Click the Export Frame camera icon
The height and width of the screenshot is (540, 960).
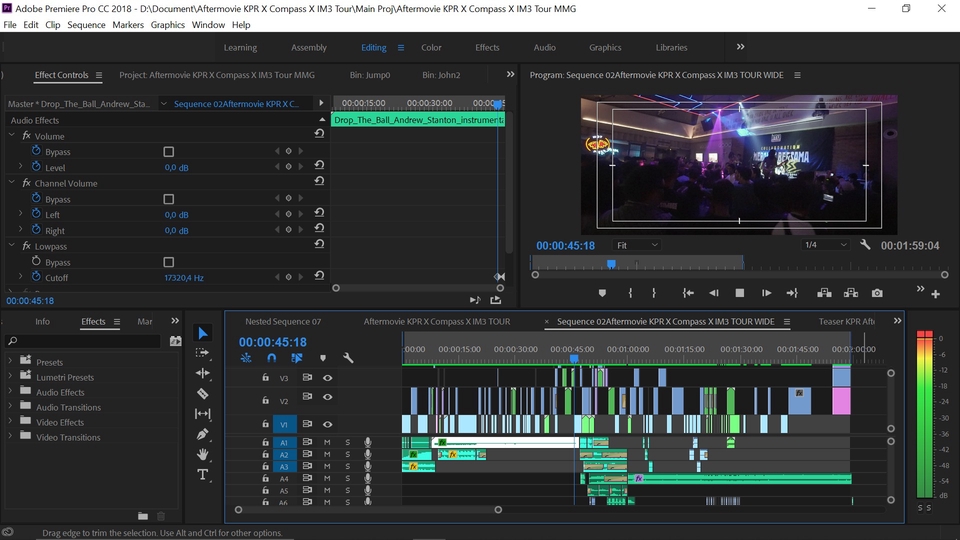point(877,293)
